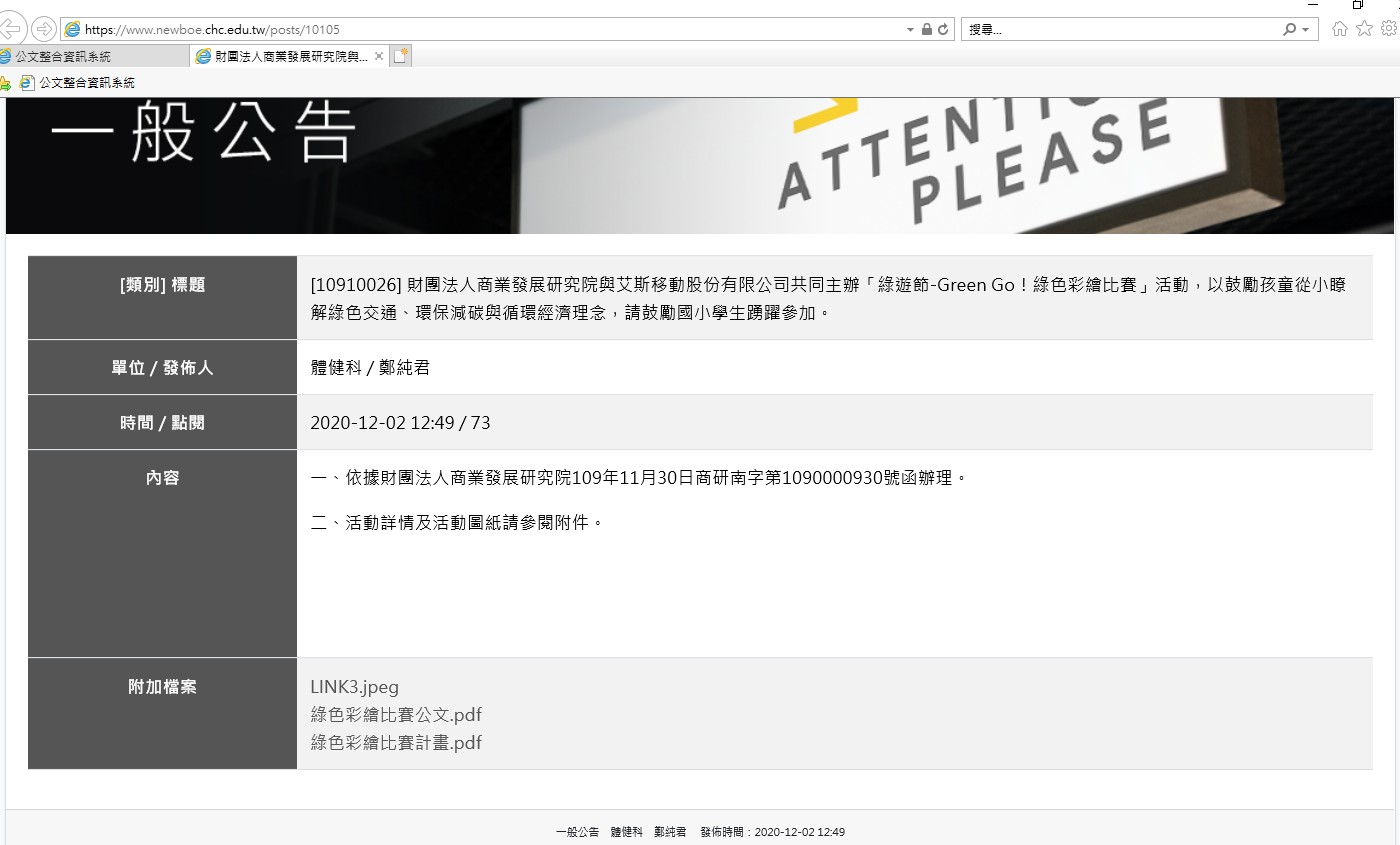
Task: Open a new tab with the blank tab button
Action: pyautogui.click(x=400, y=57)
